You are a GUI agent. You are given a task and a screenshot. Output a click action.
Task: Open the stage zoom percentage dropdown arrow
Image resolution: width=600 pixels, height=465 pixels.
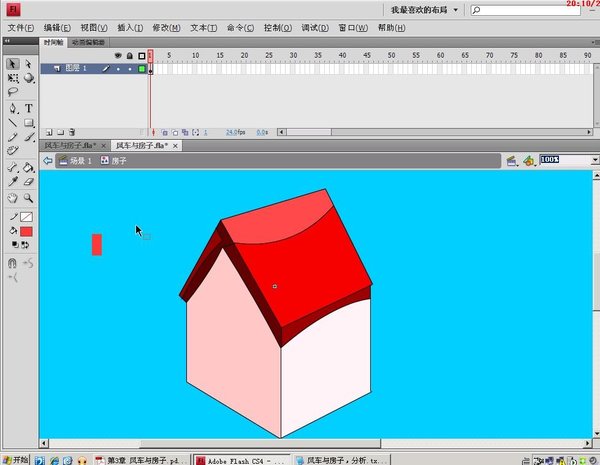[595, 160]
